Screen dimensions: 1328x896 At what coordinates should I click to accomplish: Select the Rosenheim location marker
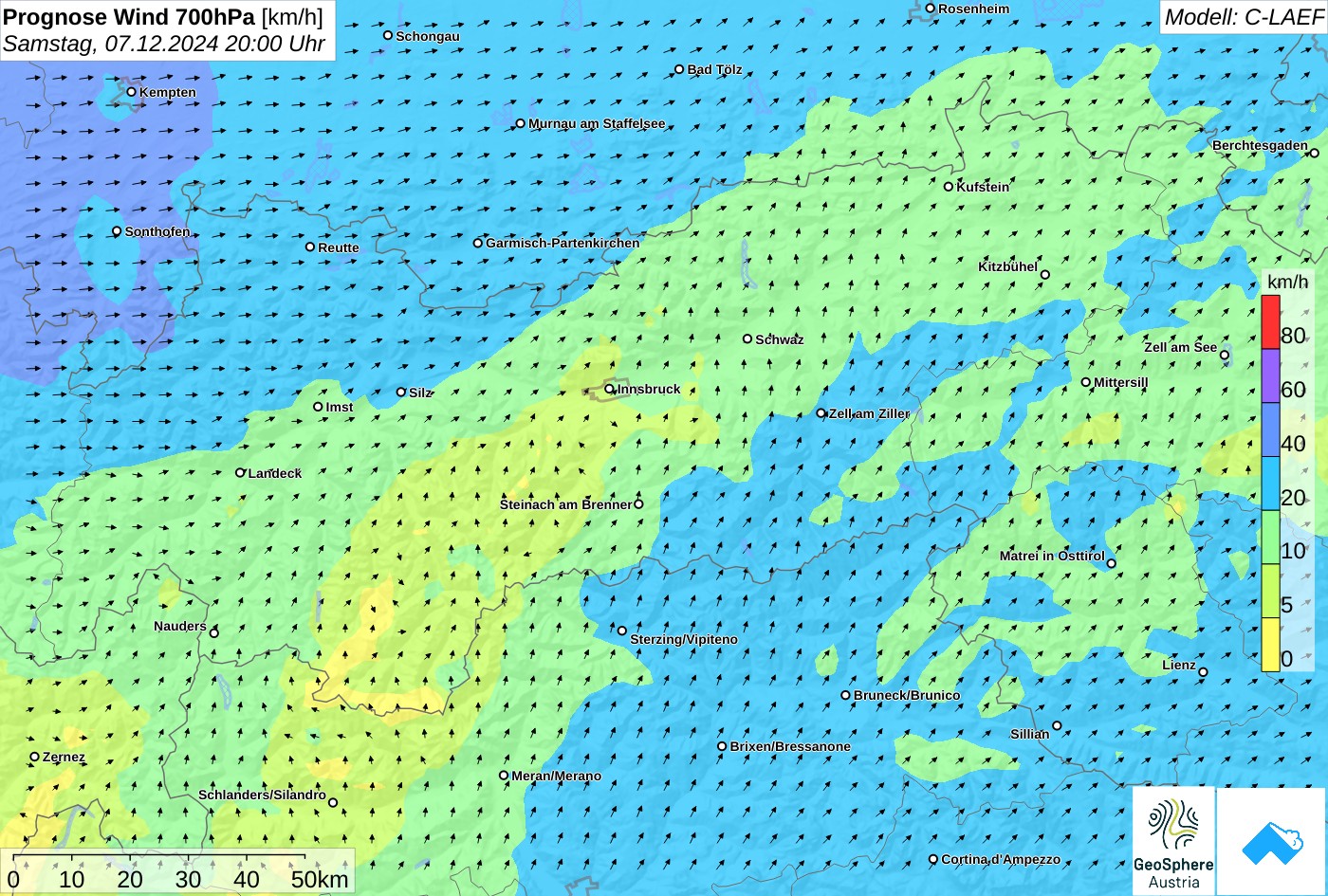tap(931, 9)
